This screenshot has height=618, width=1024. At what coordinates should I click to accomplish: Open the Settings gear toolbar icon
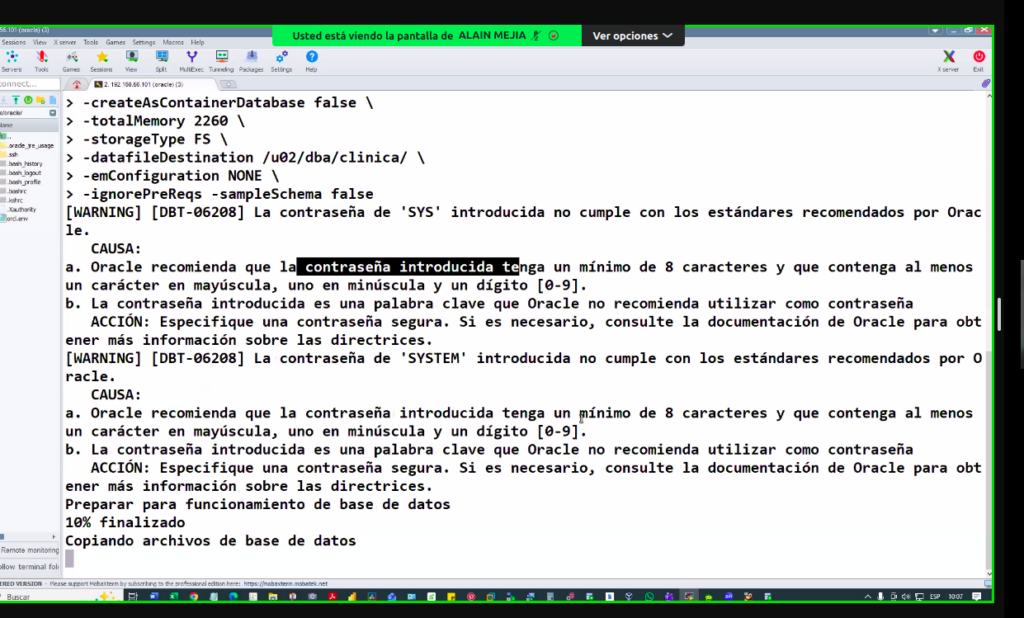(281, 60)
